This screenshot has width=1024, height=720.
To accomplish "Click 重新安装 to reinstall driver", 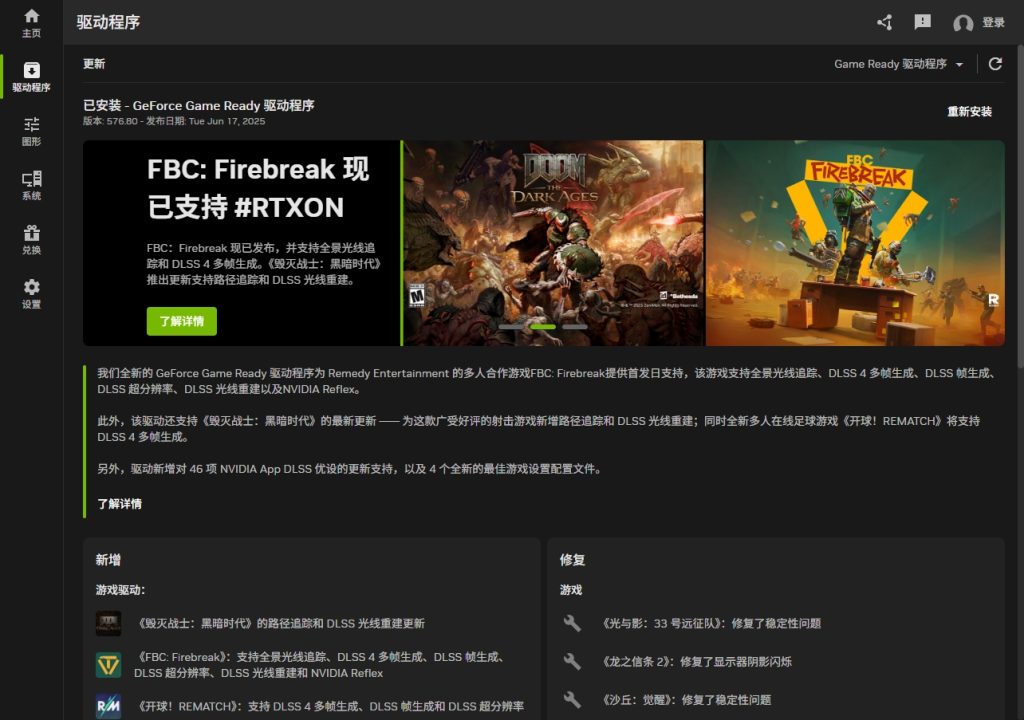I will tap(970, 112).
